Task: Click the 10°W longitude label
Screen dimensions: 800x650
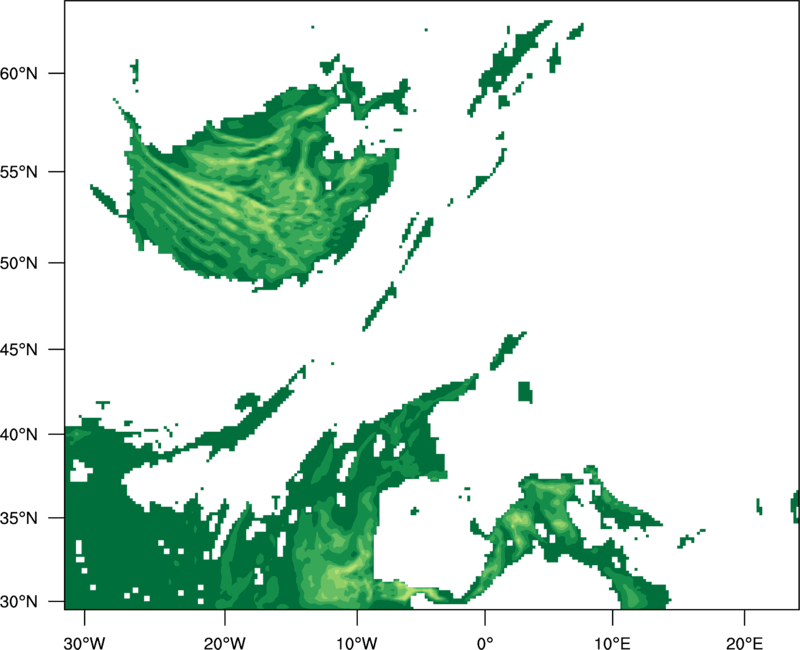Action: coord(357,643)
